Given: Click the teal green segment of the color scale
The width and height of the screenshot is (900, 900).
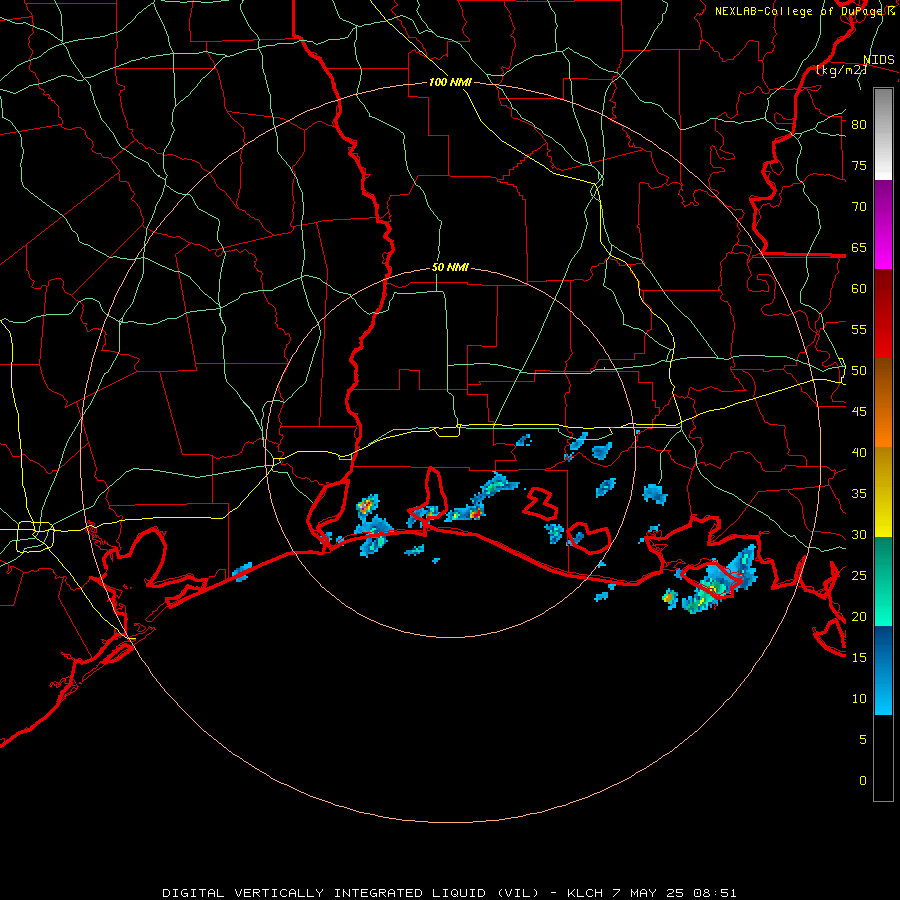Looking at the screenshot, I should (x=883, y=581).
